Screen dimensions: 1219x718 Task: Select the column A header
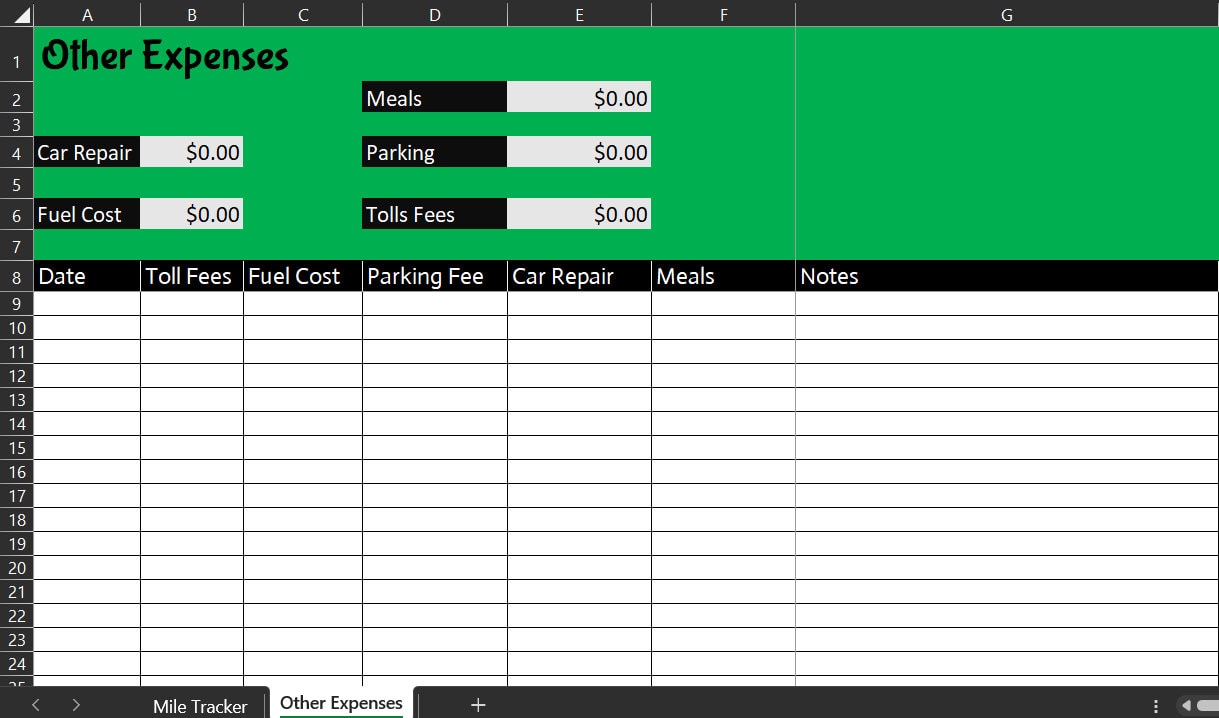[87, 14]
